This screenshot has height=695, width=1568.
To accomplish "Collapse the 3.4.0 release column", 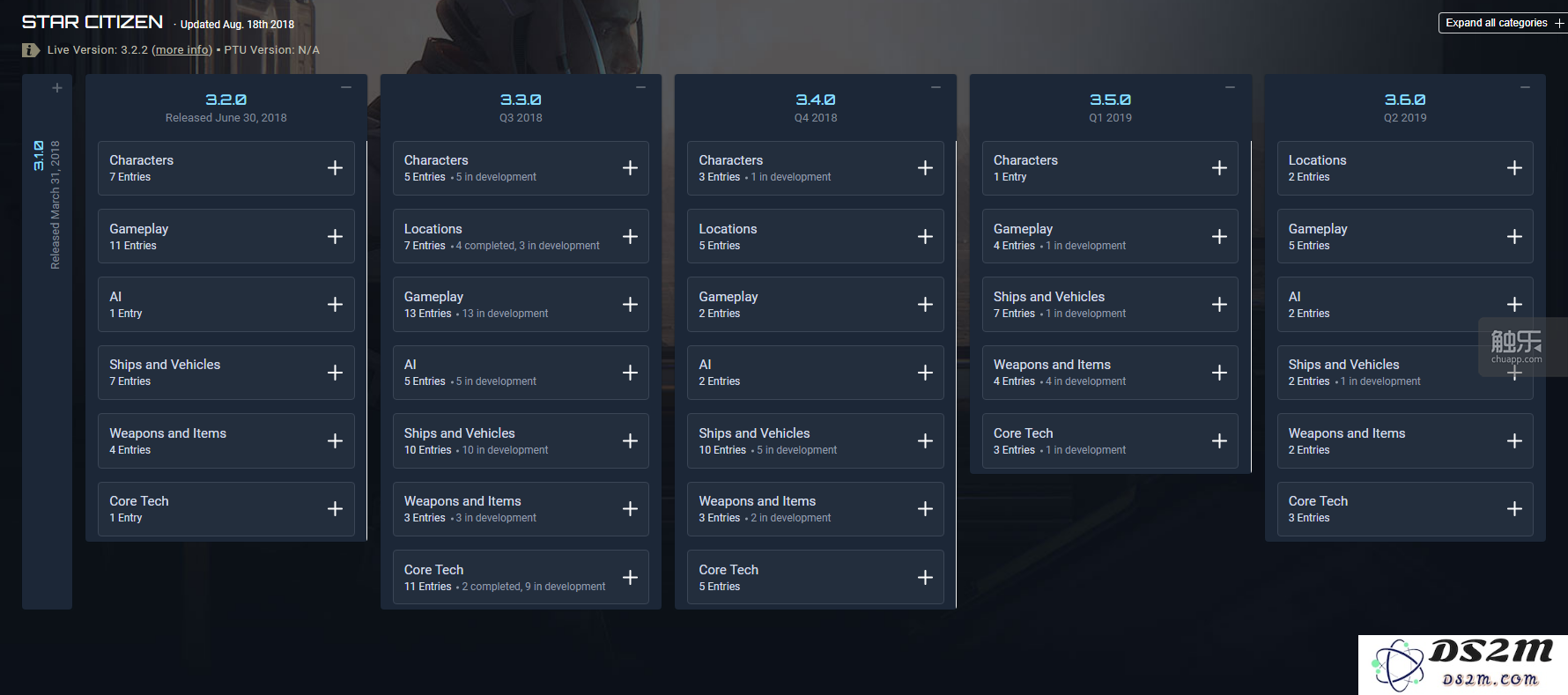I will pos(936,87).
